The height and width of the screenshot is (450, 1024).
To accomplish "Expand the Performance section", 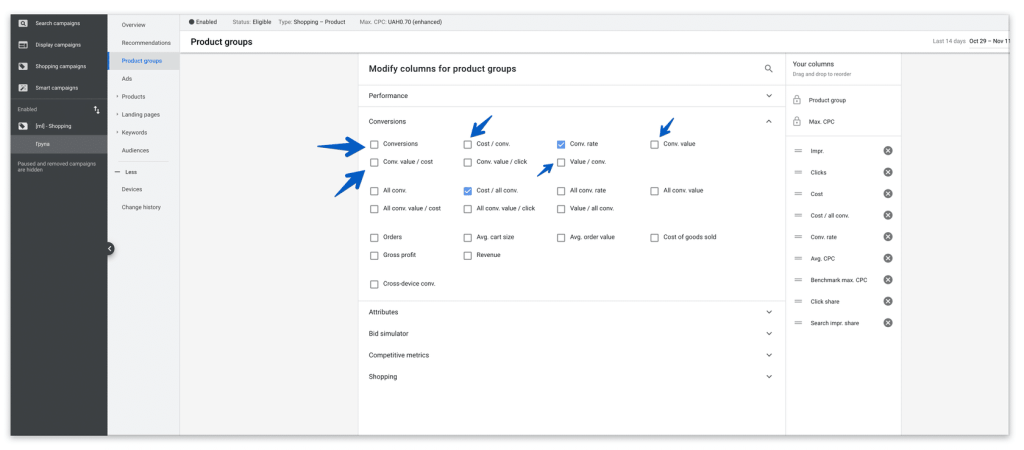I will point(768,96).
